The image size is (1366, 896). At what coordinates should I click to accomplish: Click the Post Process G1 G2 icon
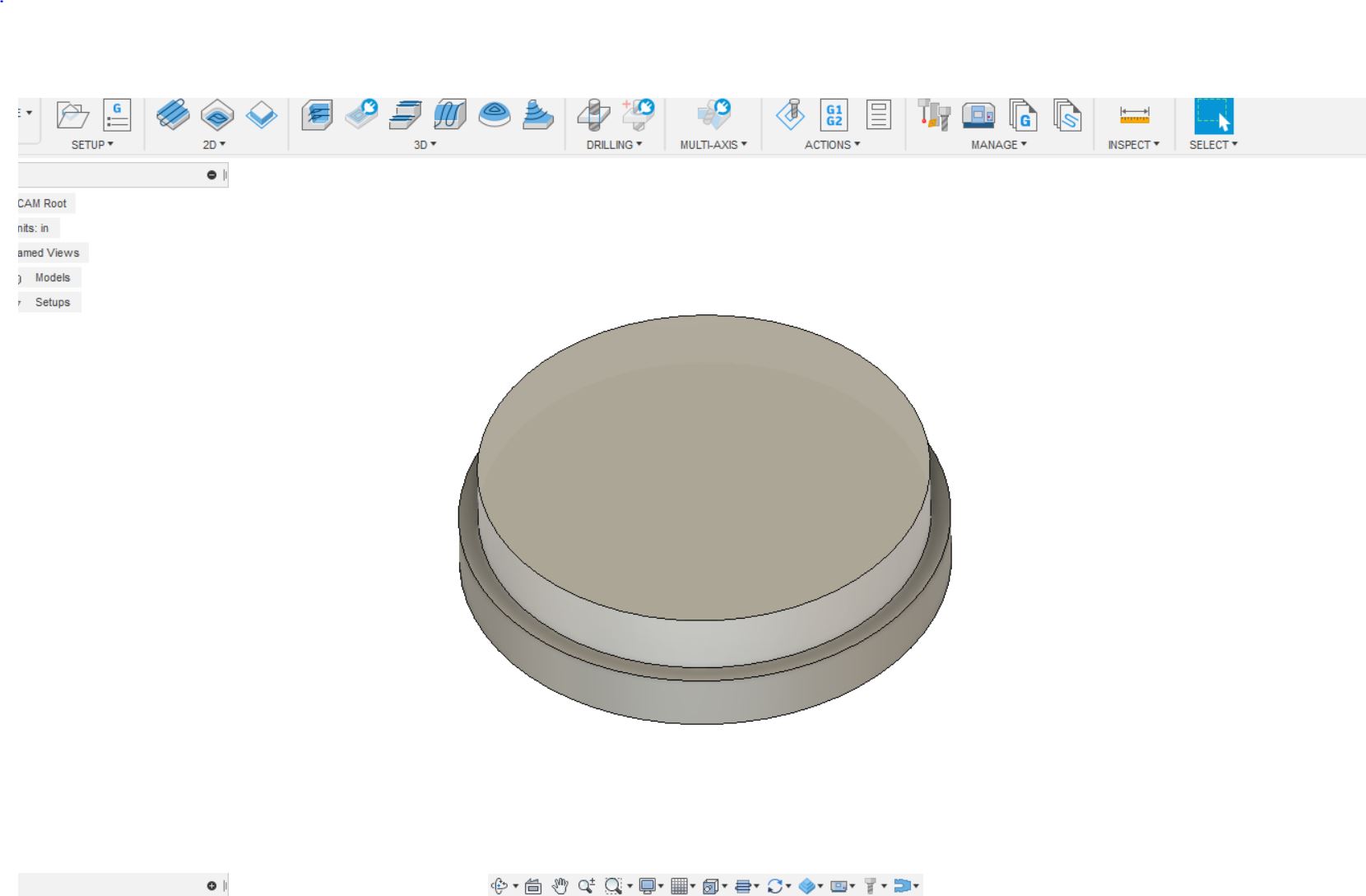point(834,115)
